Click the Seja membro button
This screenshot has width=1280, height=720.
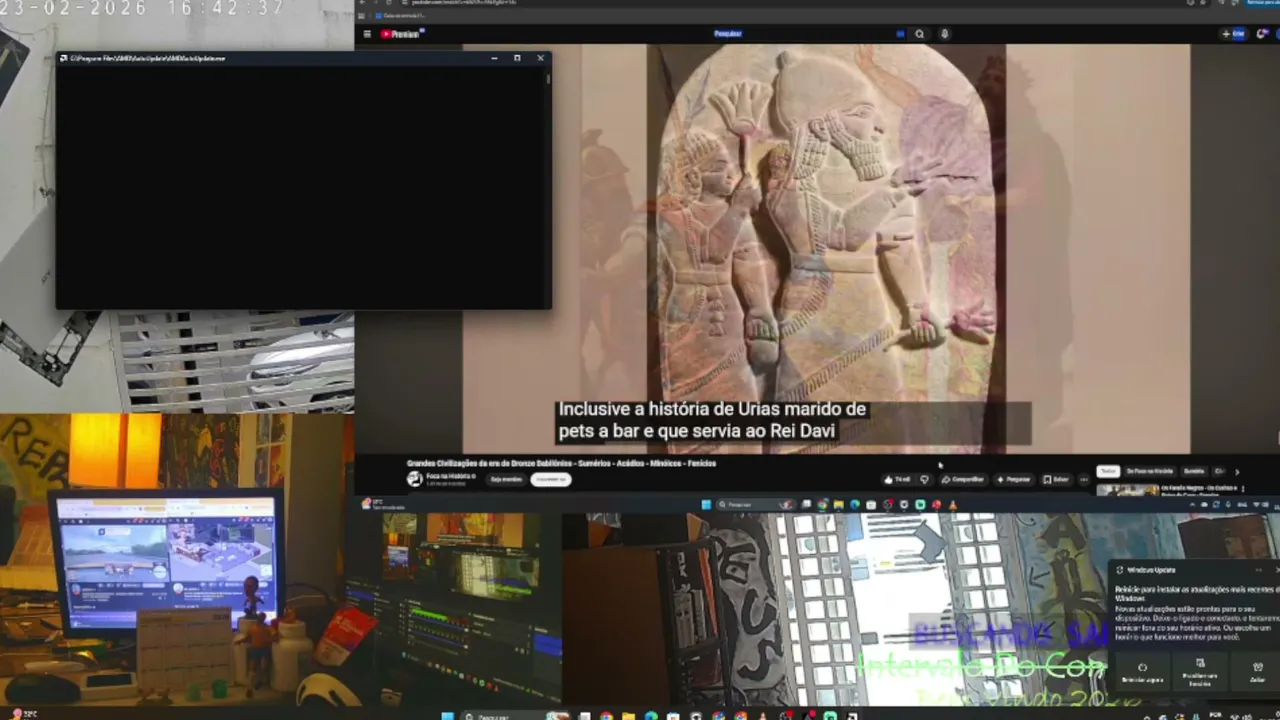click(x=506, y=479)
